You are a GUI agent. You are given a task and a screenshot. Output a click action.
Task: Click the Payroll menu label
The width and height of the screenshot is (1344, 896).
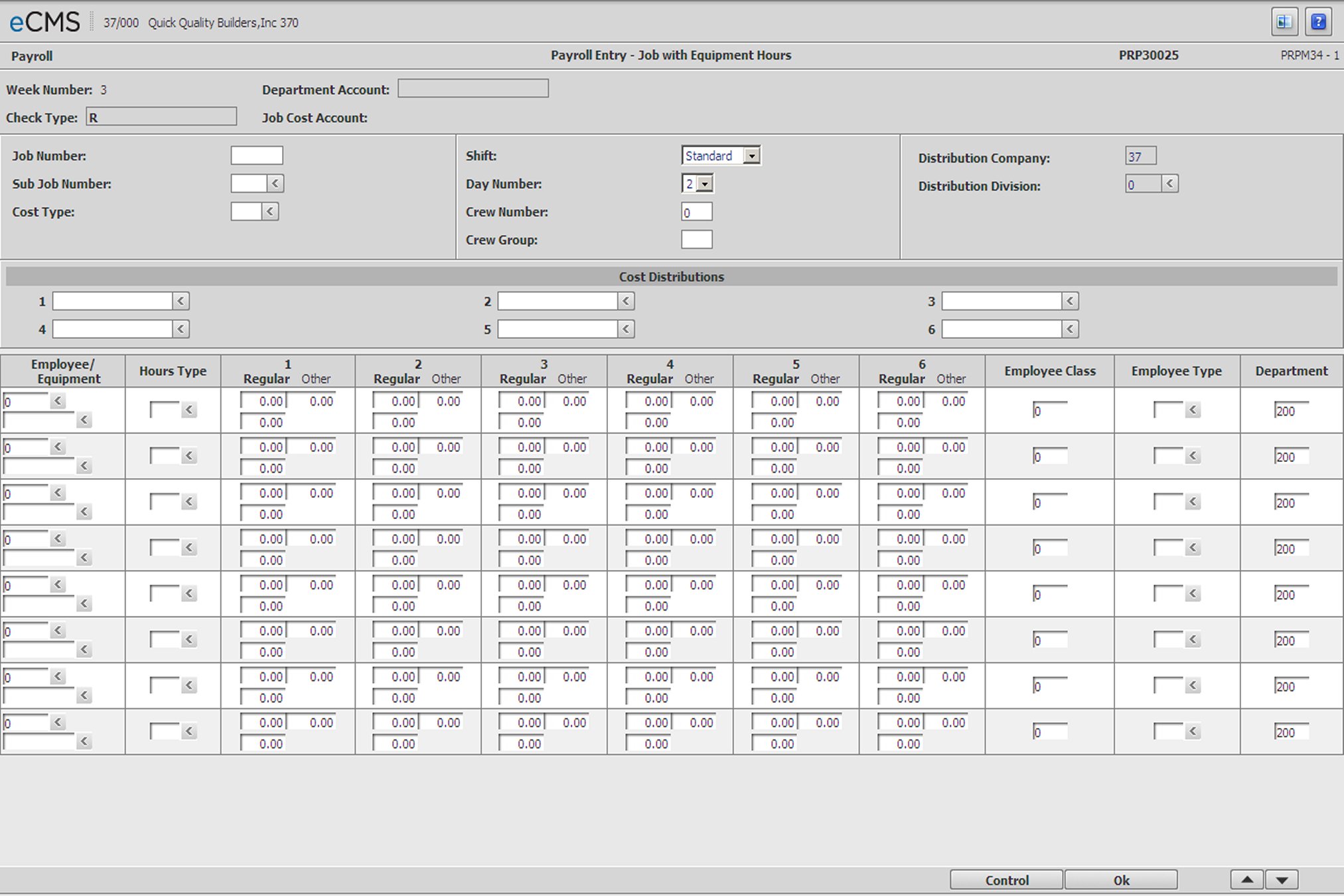pyautogui.click(x=32, y=56)
